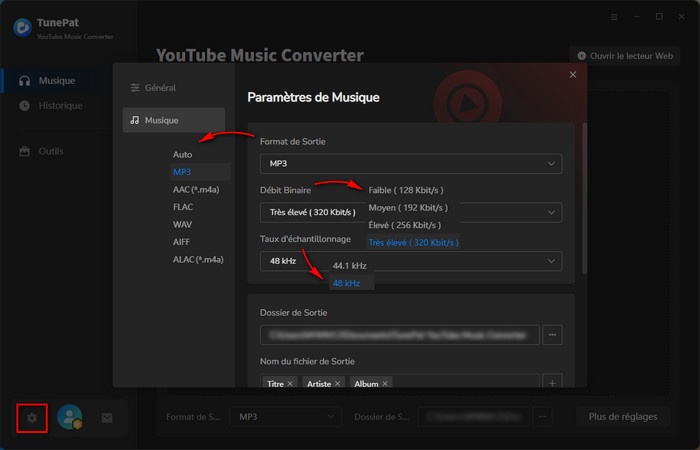The width and height of the screenshot is (700, 450).
Task: Select Très élevé ( 320 Kbit/s ) option
Action: (413, 242)
